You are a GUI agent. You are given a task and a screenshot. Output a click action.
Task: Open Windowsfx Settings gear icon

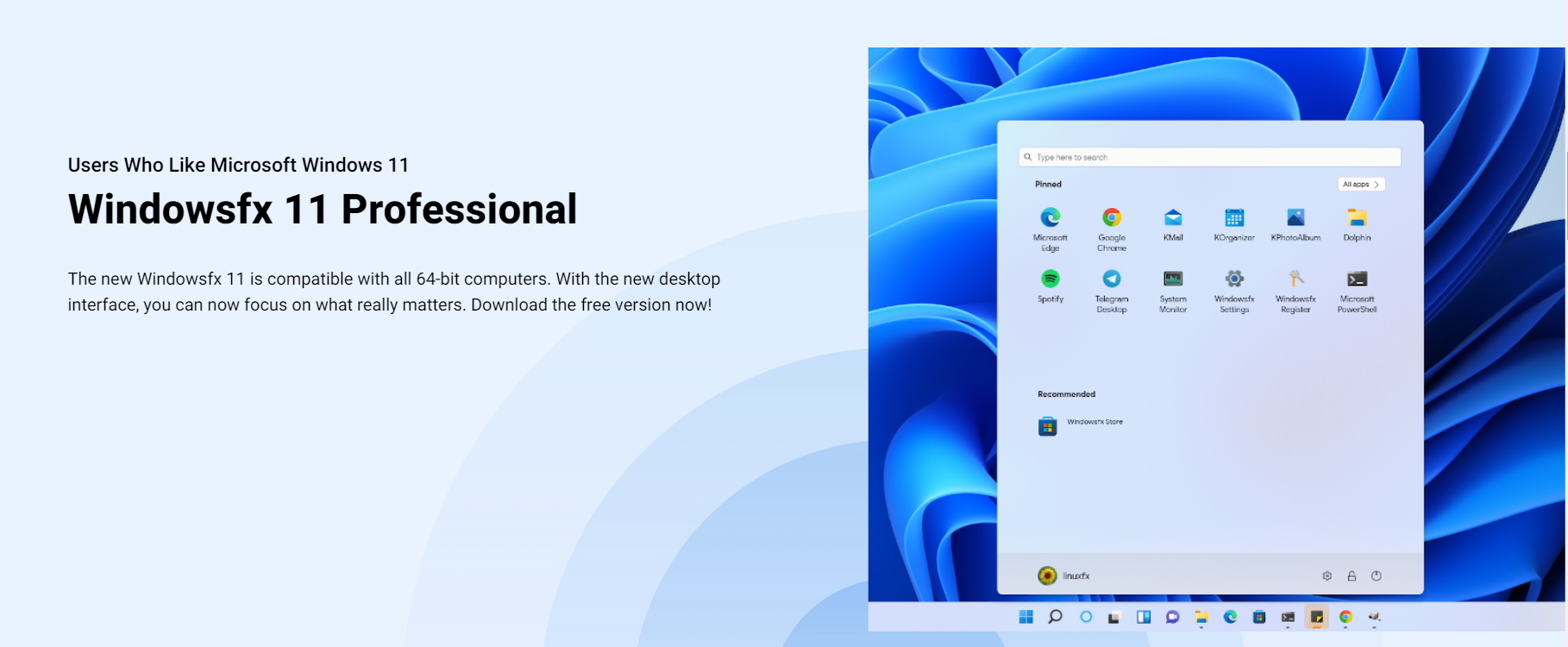pyautogui.click(x=1234, y=279)
